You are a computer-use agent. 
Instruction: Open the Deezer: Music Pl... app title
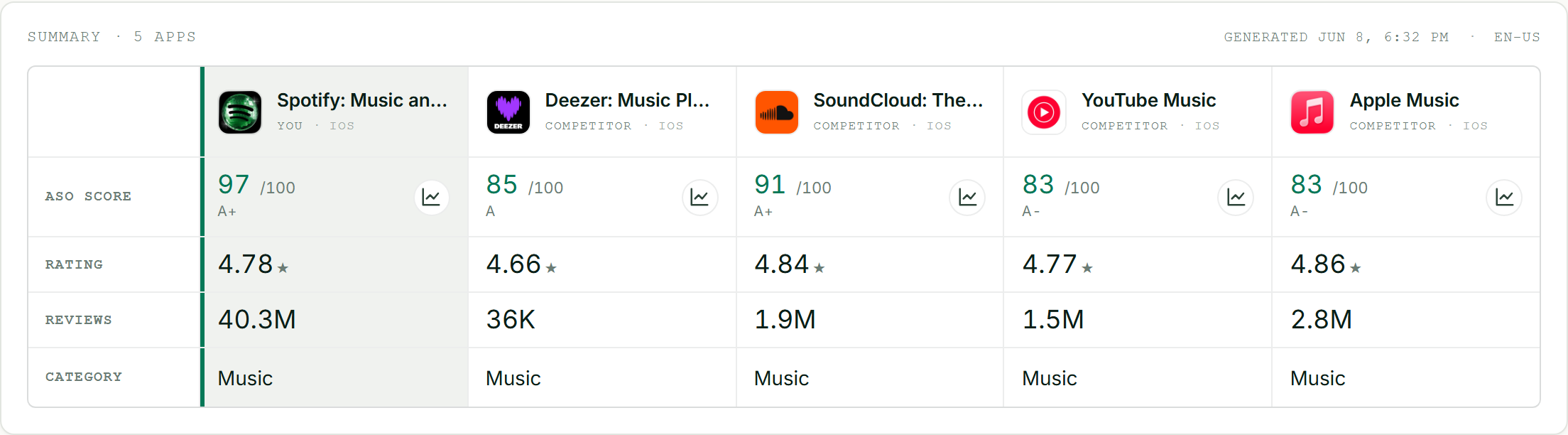coord(627,100)
